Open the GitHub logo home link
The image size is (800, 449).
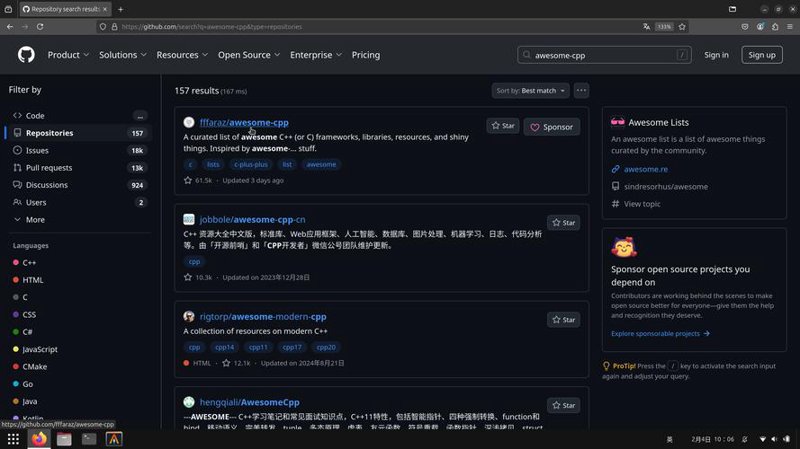coord(26,55)
